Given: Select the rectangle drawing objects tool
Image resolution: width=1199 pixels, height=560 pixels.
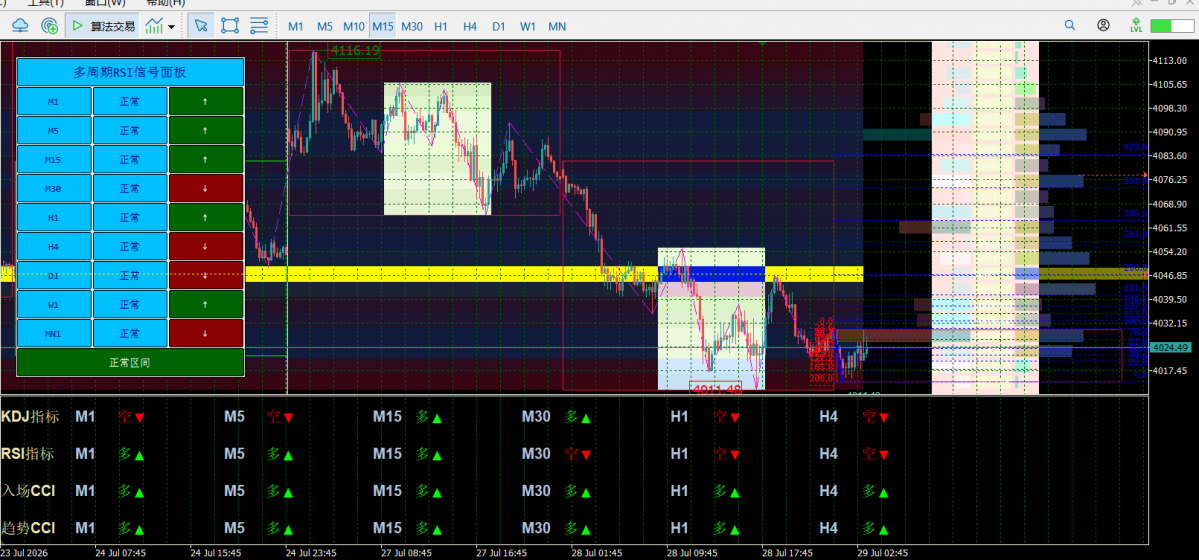Looking at the screenshot, I should [x=229, y=26].
